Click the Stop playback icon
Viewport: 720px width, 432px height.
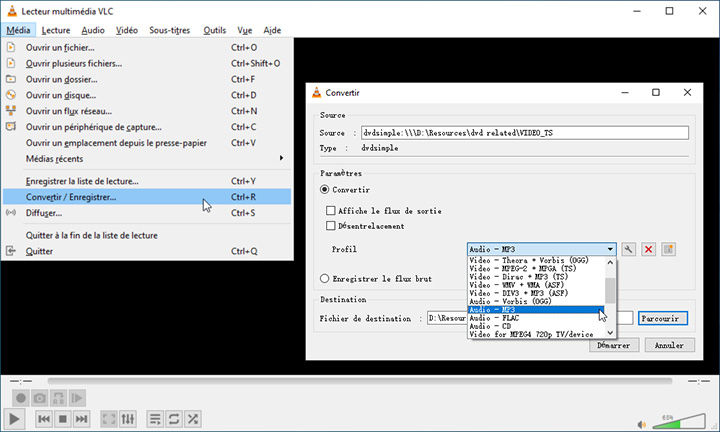tap(62, 418)
